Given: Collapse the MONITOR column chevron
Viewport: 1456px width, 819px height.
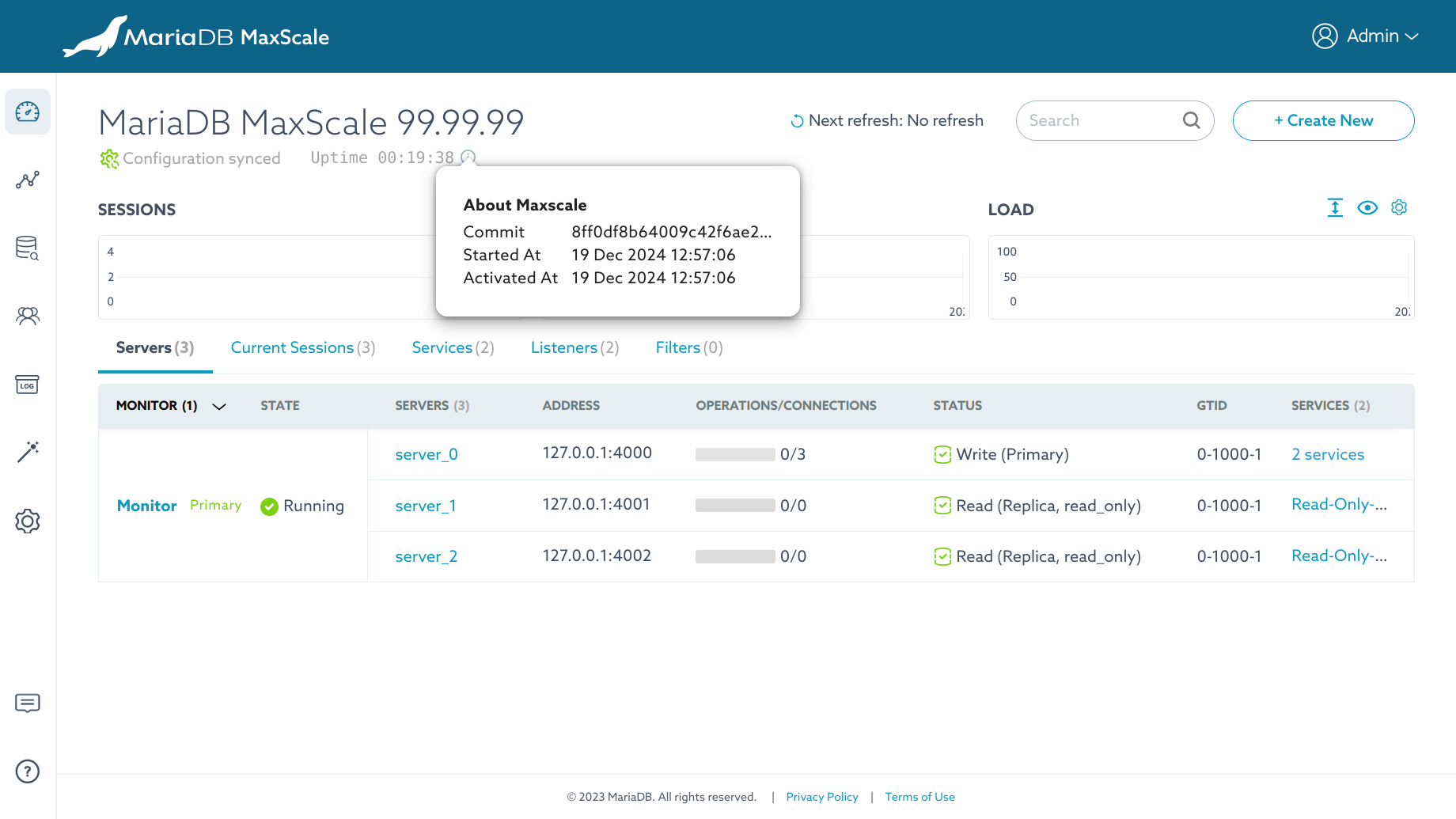Looking at the screenshot, I should click(219, 406).
